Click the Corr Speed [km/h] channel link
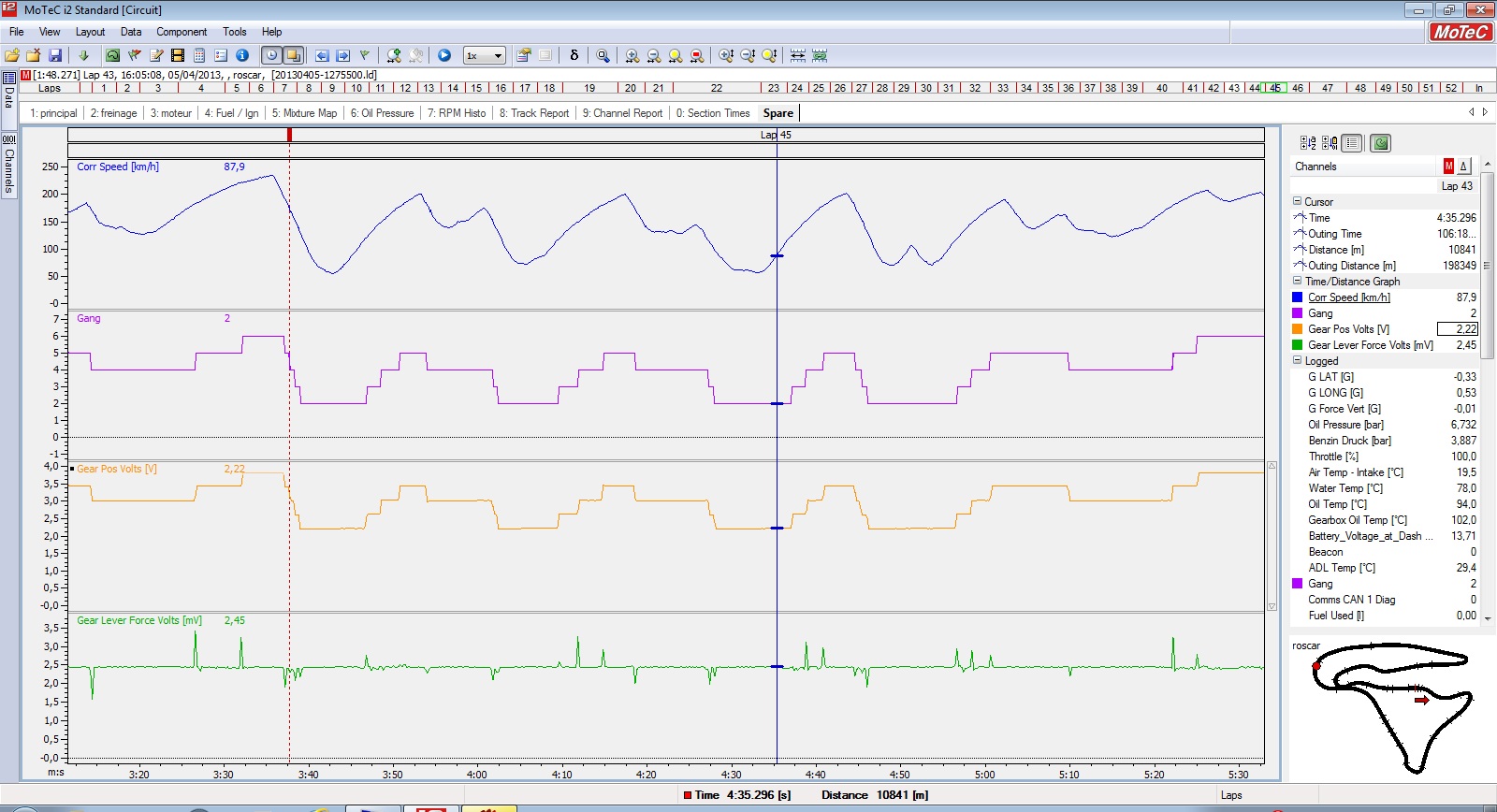 click(x=1348, y=297)
